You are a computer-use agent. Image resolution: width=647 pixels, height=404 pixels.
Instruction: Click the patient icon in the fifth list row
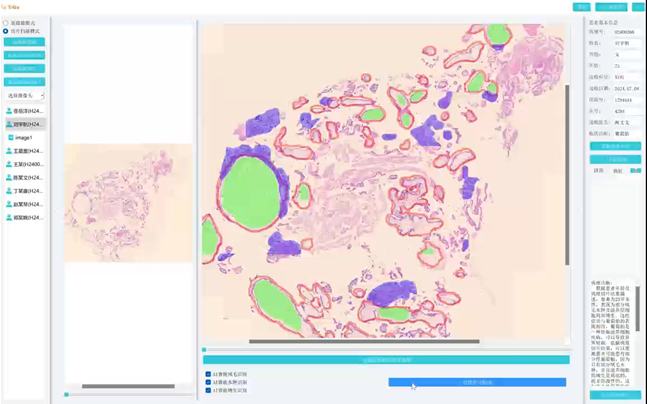coord(9,164)
